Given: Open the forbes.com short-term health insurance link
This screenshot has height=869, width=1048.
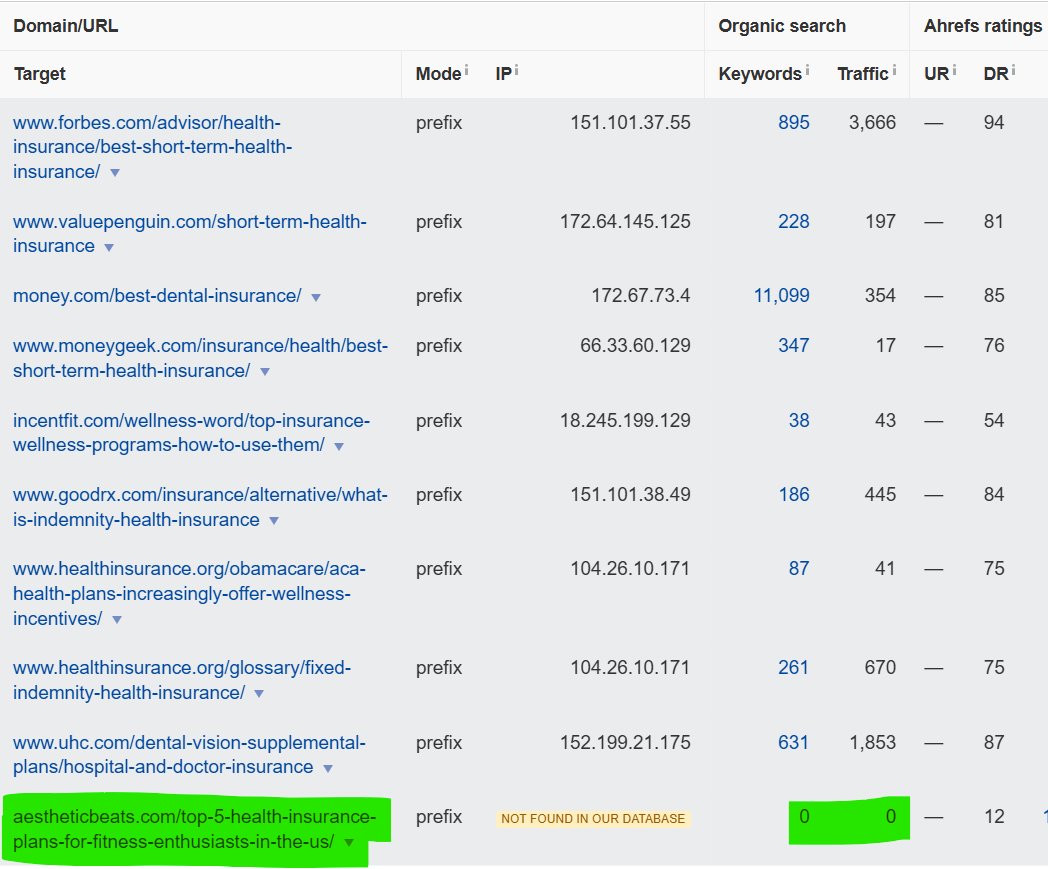Looking at the screenshot, I should (x=152, y=147).
